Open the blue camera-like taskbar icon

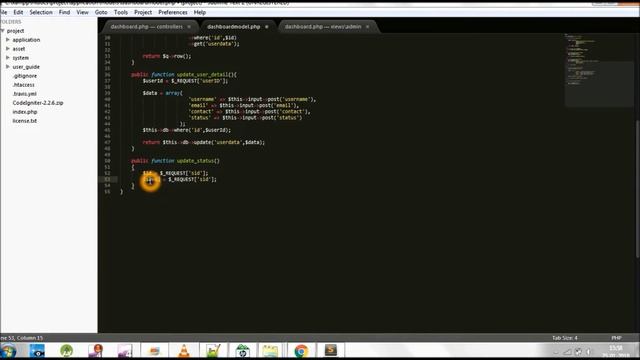[37, 351]
